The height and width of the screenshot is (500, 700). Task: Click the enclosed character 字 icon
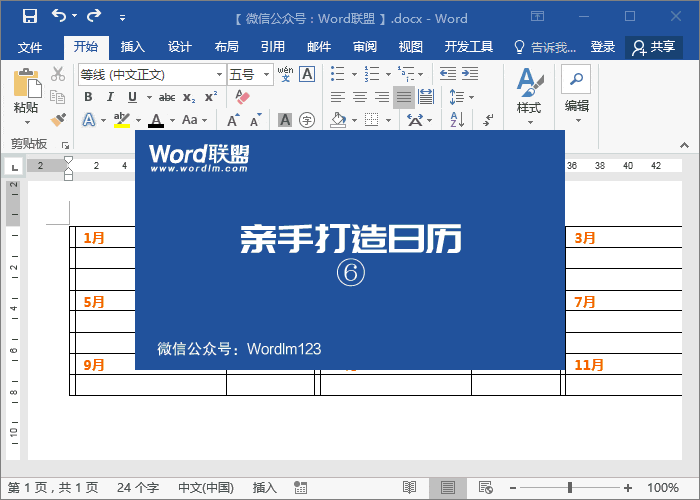click(307, 120)
